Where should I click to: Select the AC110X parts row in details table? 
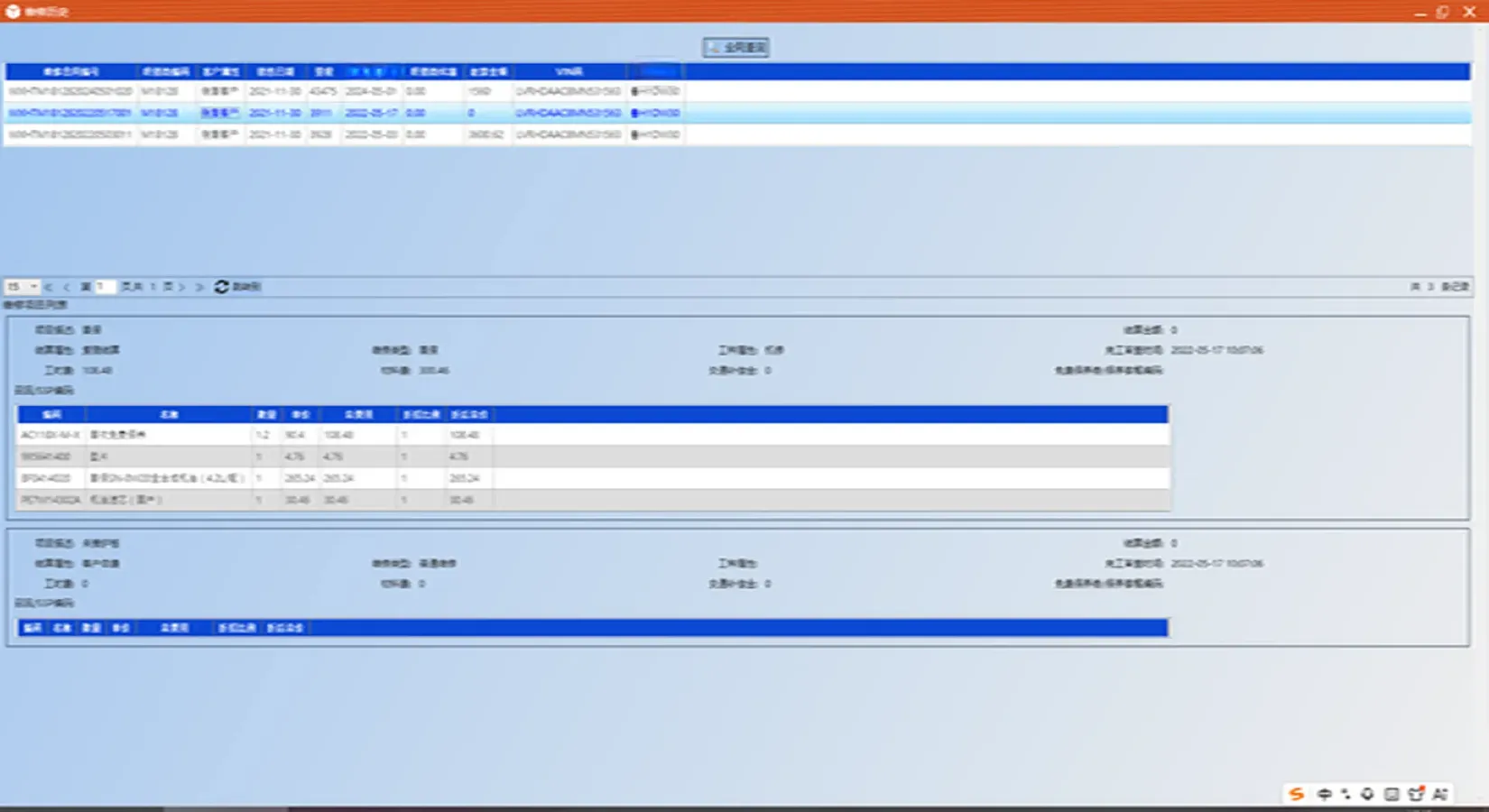click(x=271, y=435)
